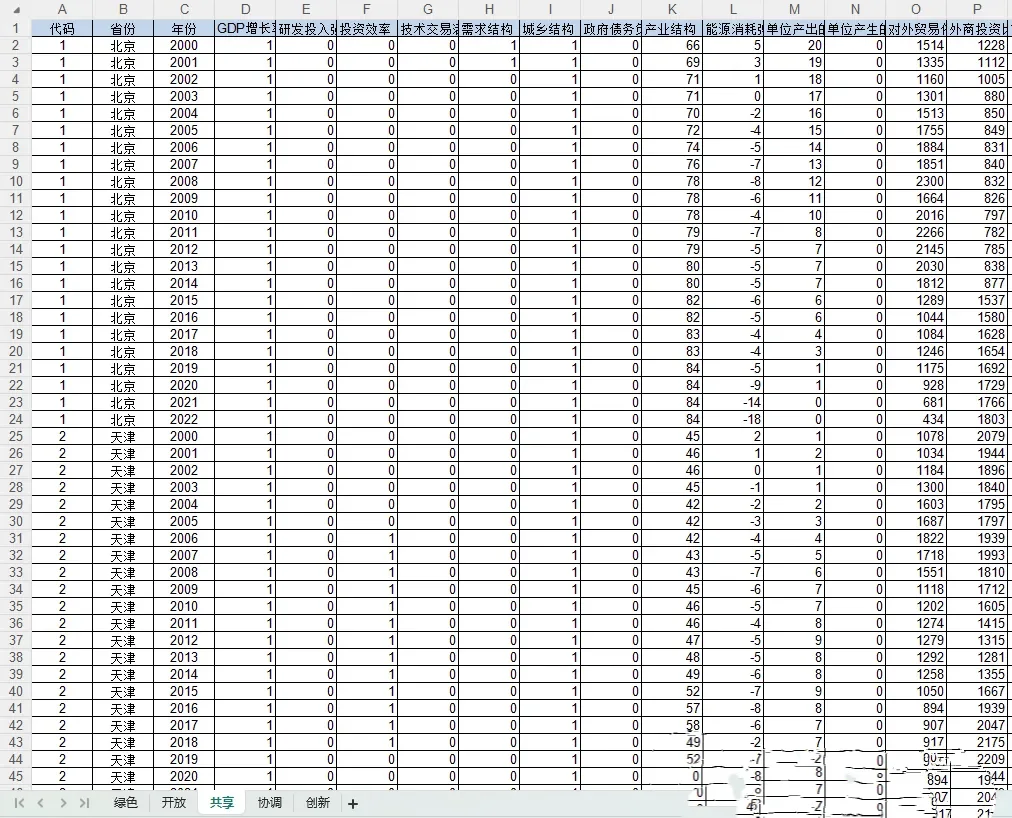The height and width of the screenshot is (818, 1012).
Task: Select the cell with value 1822
Action: (916, 538)
